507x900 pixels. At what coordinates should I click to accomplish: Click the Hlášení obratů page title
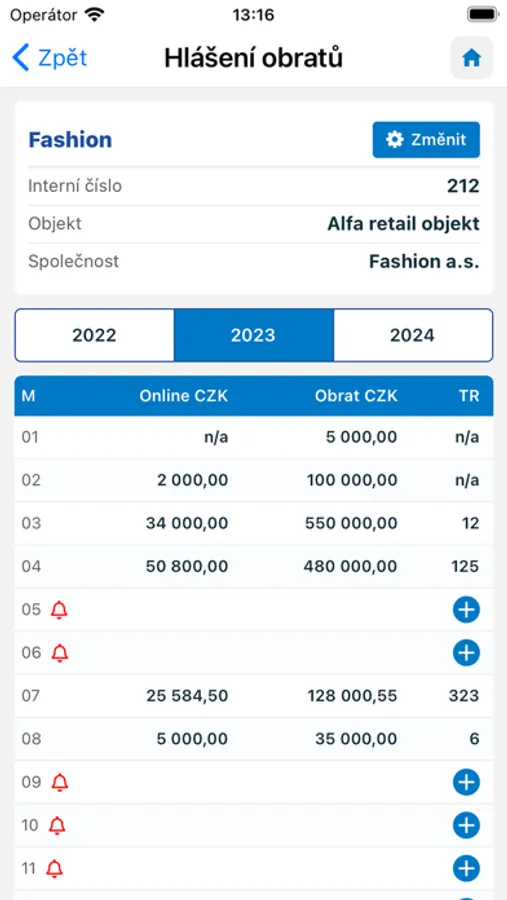coord(253,58)
